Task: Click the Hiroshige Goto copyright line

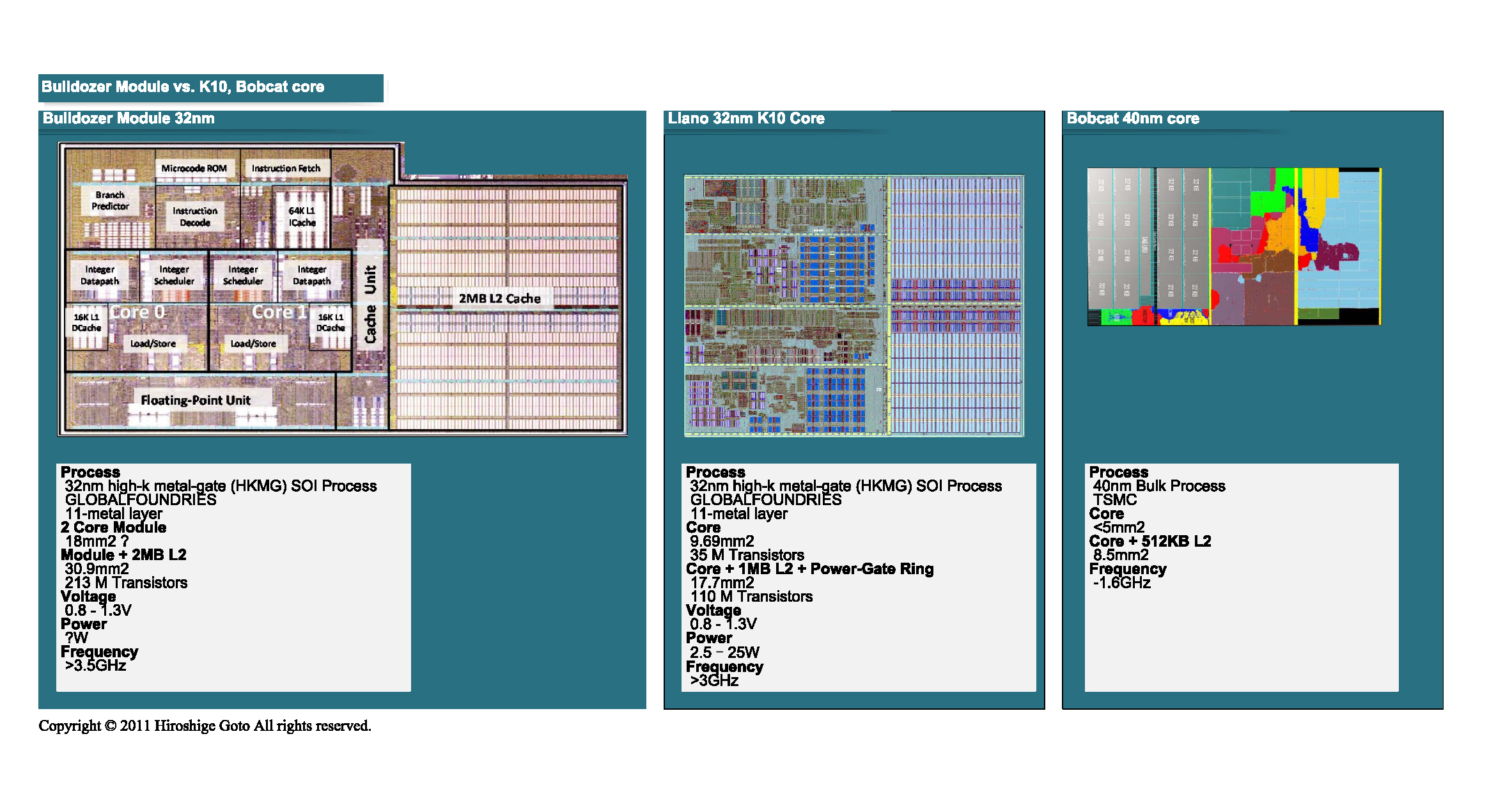Action: [x=205, y=726]
